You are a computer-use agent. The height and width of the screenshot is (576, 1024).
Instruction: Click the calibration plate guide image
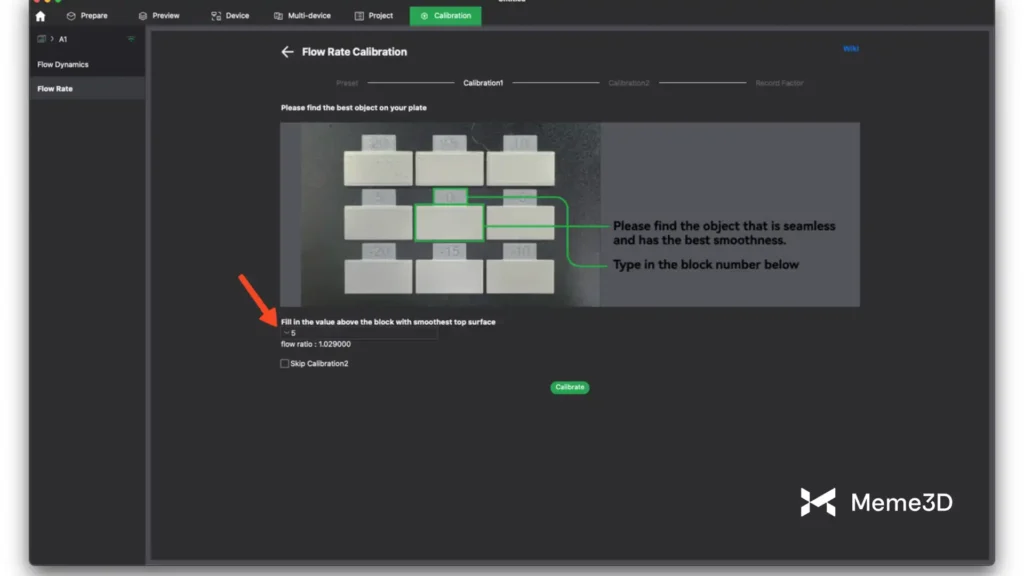click(569, 214)
